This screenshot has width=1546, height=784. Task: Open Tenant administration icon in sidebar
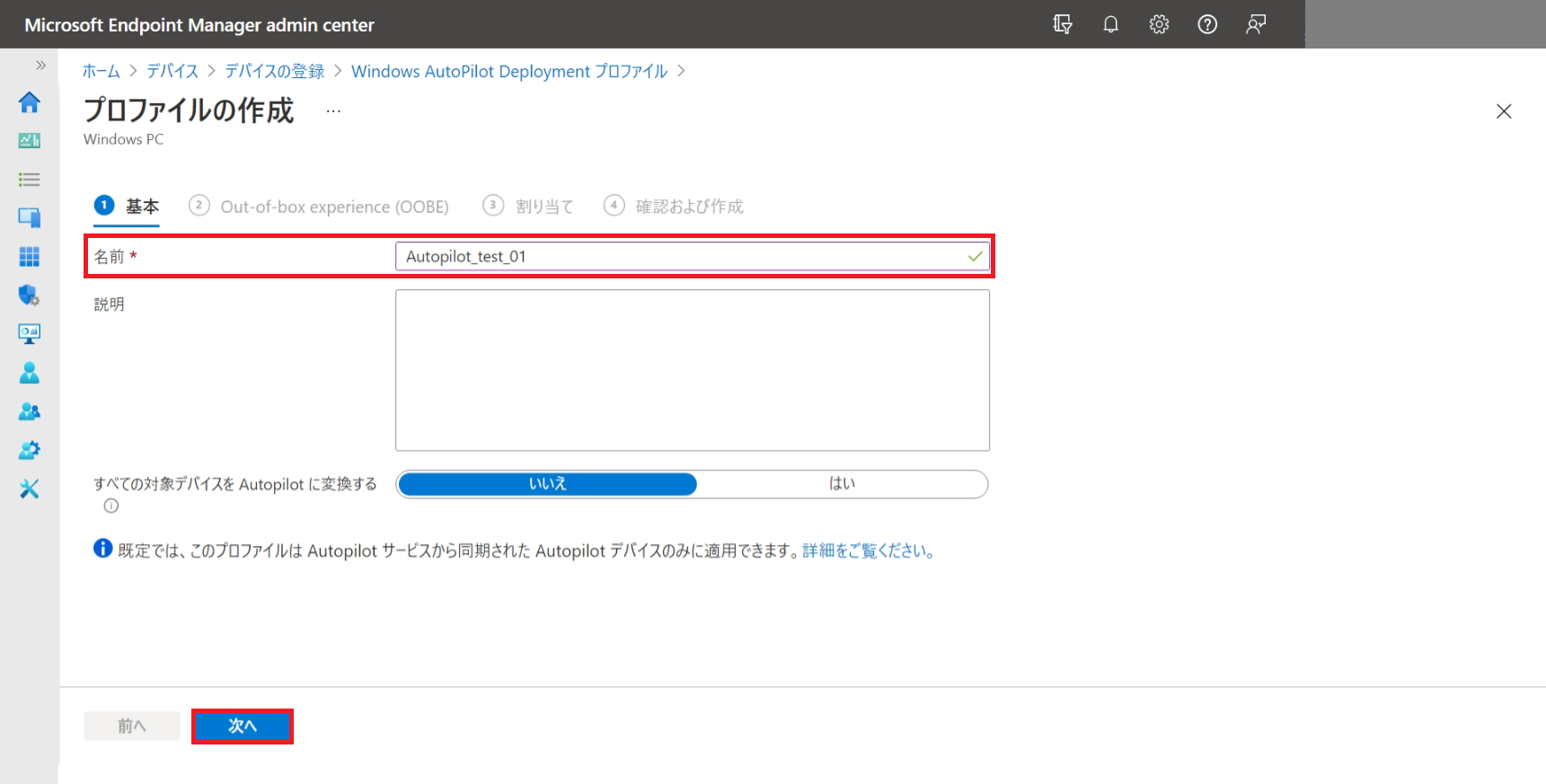pos(30,450)
